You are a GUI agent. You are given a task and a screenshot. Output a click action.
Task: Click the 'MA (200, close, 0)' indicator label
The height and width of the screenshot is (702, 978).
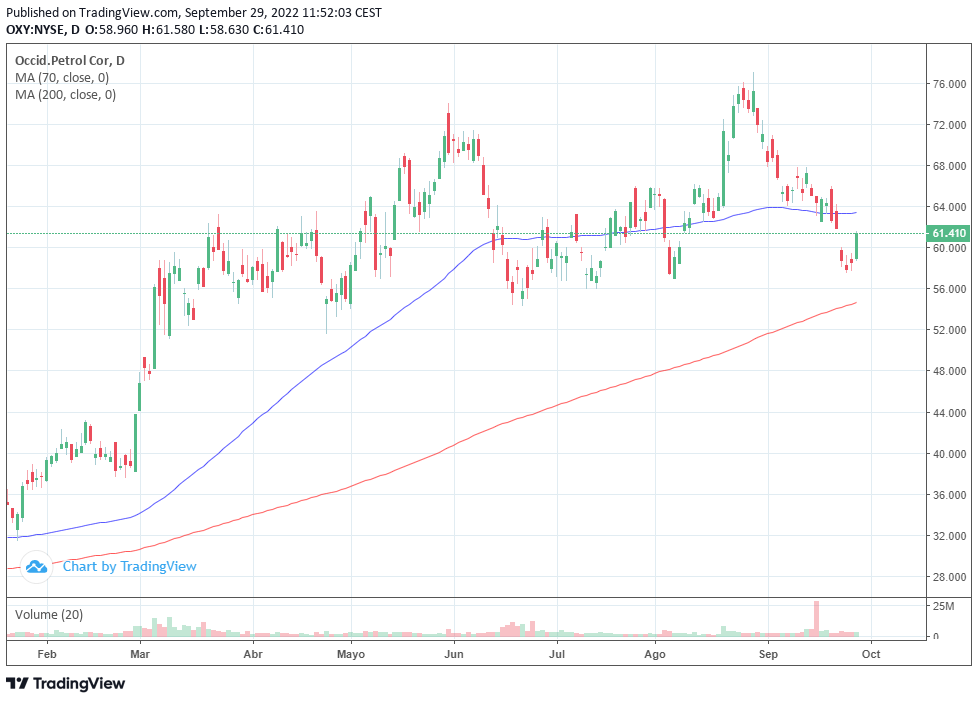[x=65, y=94]
